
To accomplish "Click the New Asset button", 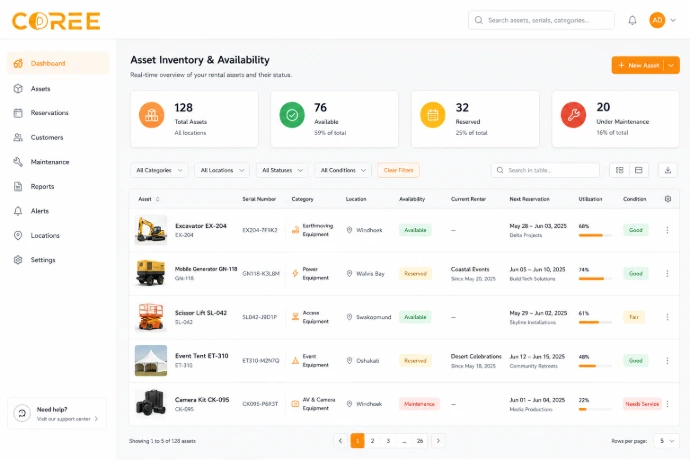I will pyautogui.click(x=638, y=65).
